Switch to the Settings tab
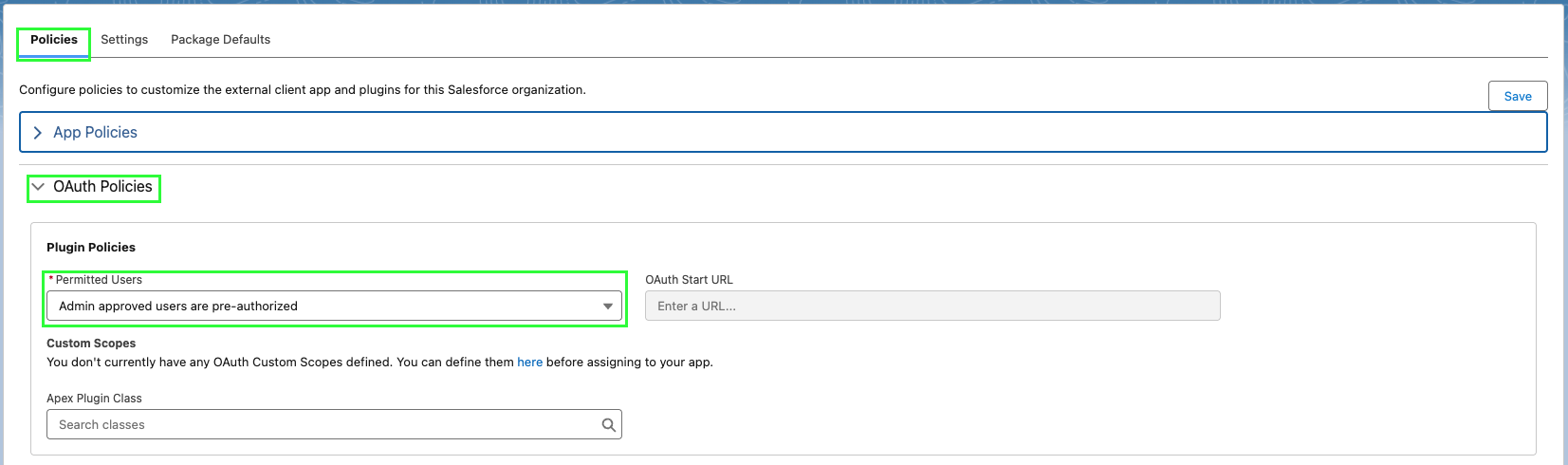Screen dimensions: 1568x465 pyautogui.click(x=124, y=40)
